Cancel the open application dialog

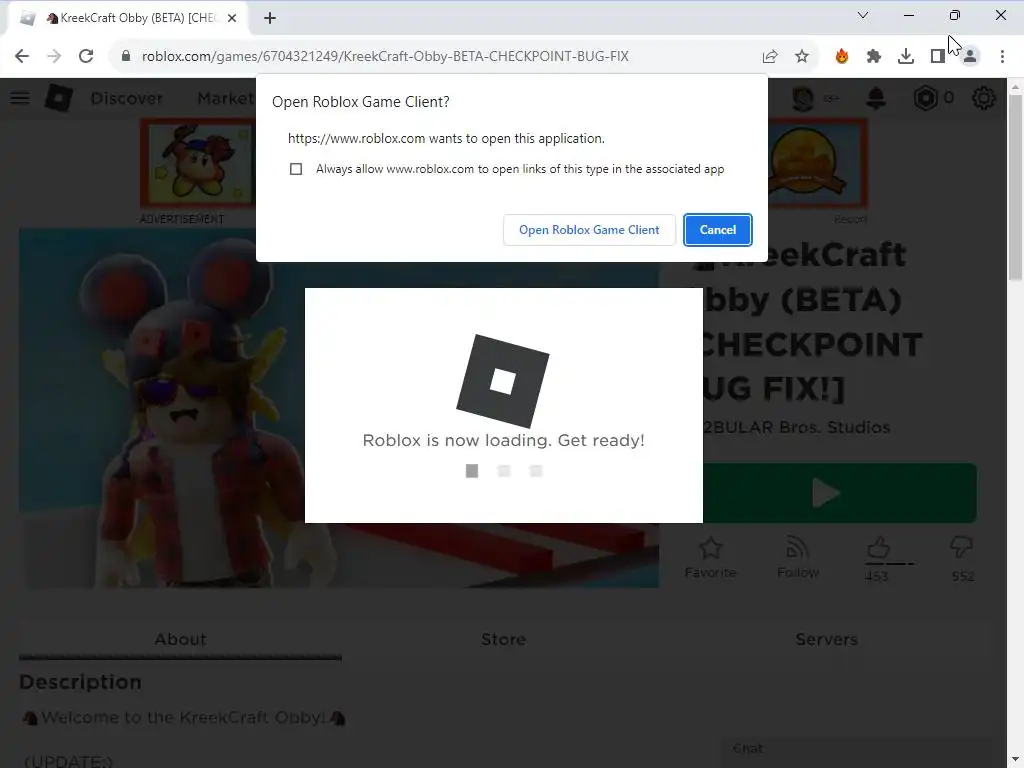(x=718, y=230)
